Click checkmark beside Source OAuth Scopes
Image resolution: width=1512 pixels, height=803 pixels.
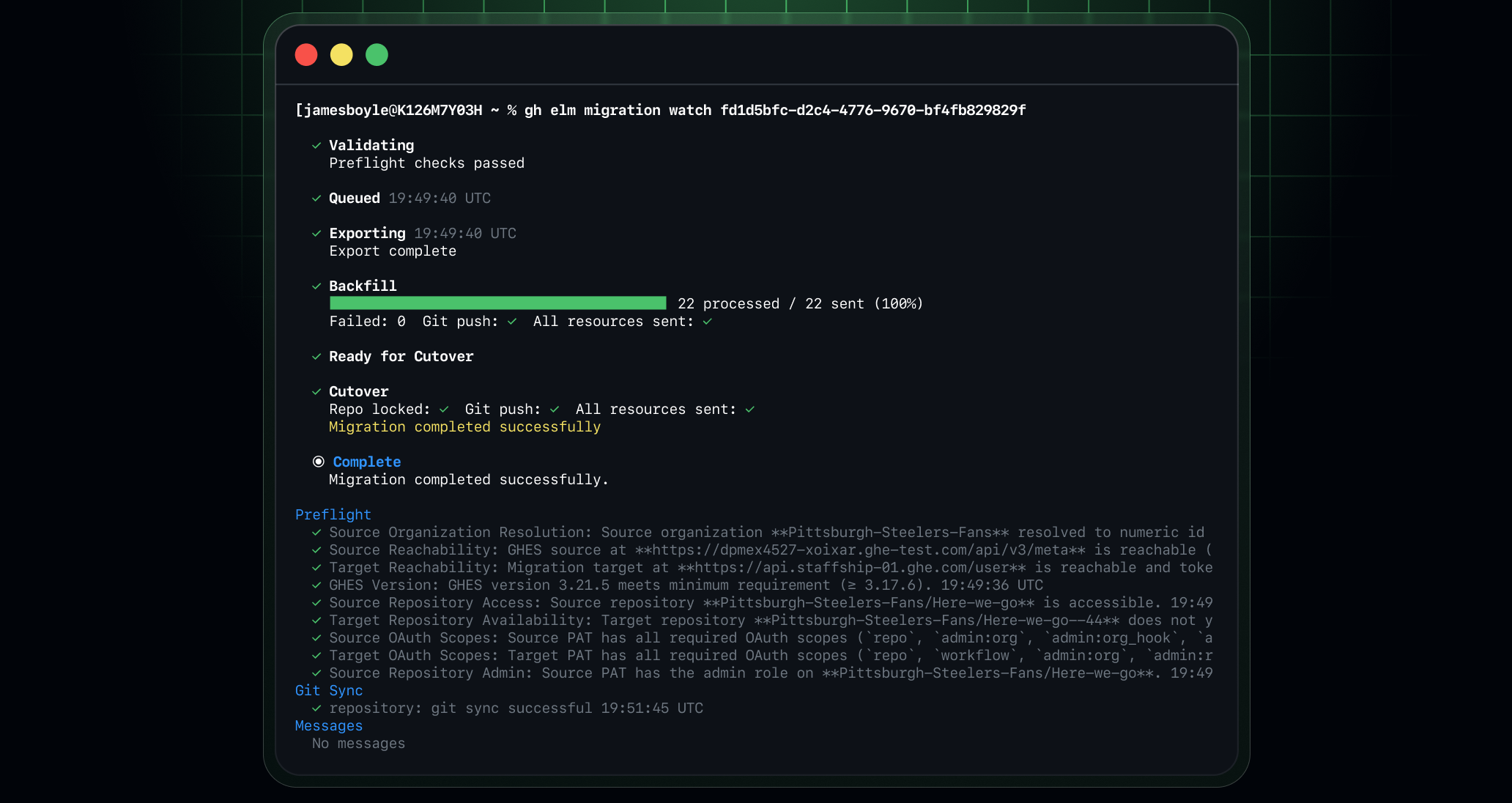coord(316,638)
